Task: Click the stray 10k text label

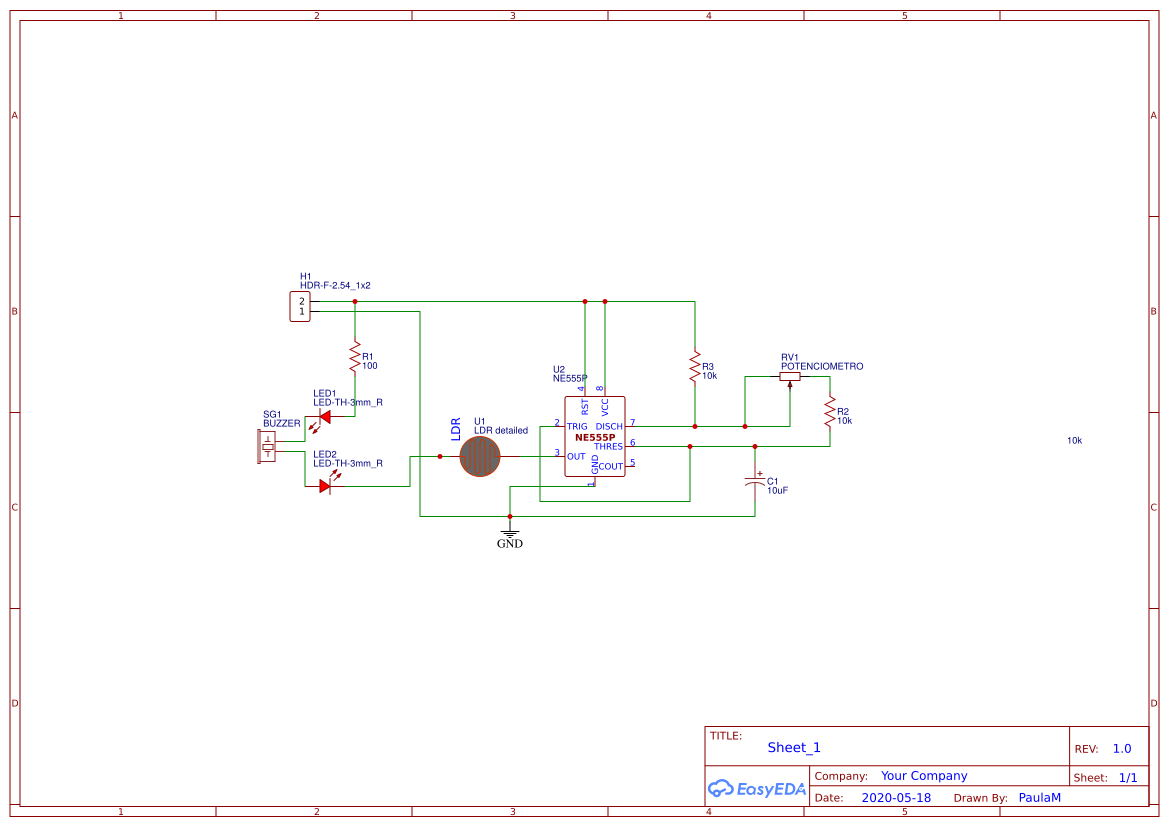Action: click(x=1075, y=440)
